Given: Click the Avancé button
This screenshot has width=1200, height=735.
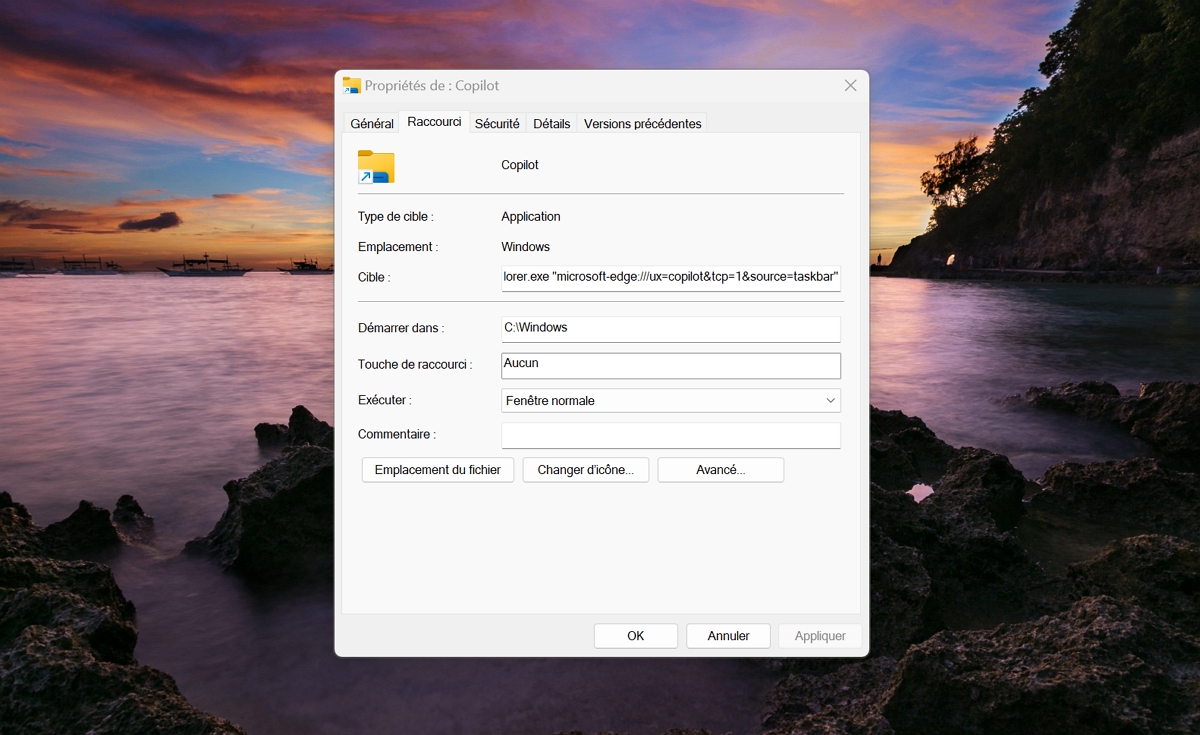Looking at the screenshot, I should point(721,470).
